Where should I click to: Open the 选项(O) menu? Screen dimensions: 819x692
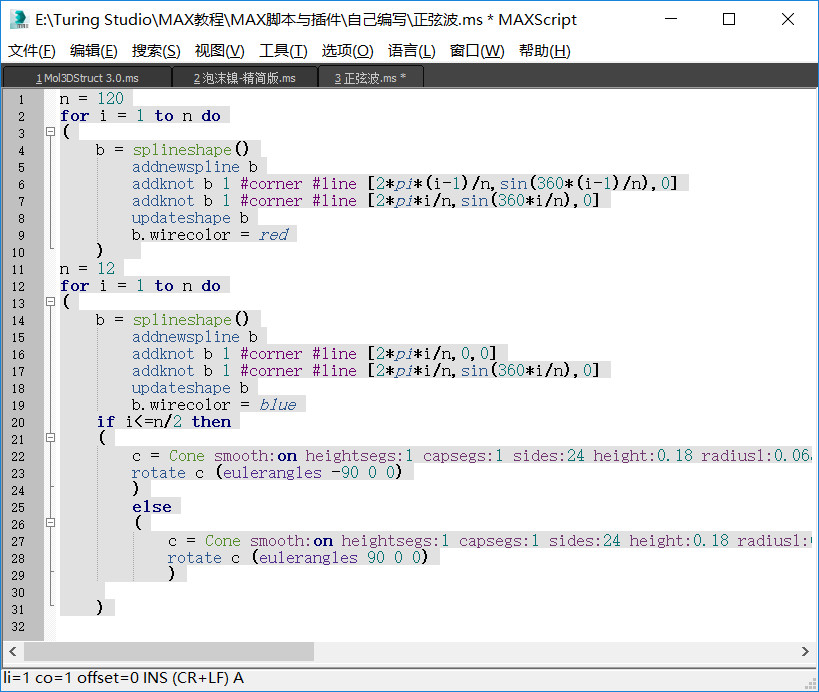(x=347, y=51)
